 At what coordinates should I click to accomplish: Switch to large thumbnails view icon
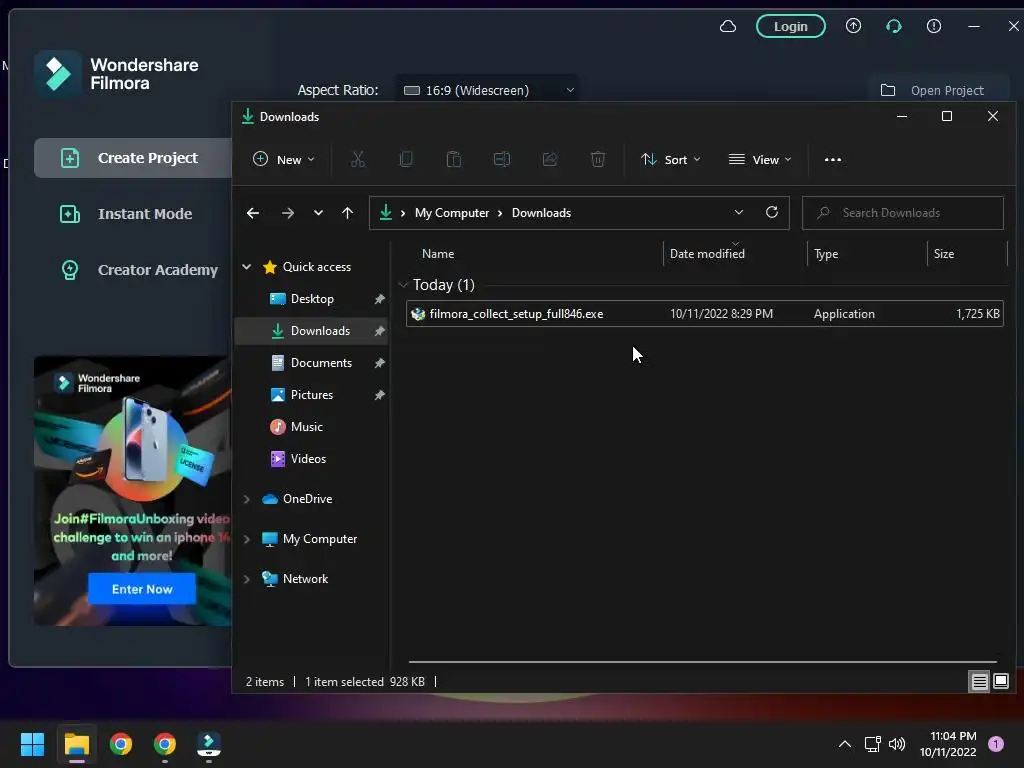pos(1000,682)
